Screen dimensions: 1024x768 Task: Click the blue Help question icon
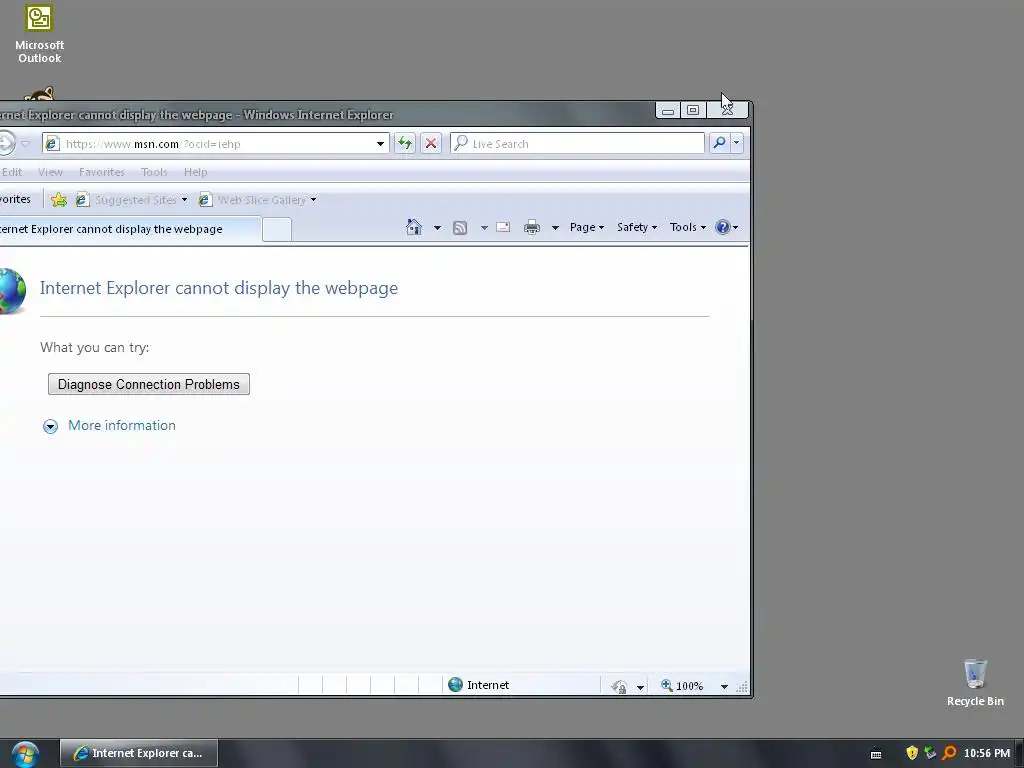click(722, 227)
